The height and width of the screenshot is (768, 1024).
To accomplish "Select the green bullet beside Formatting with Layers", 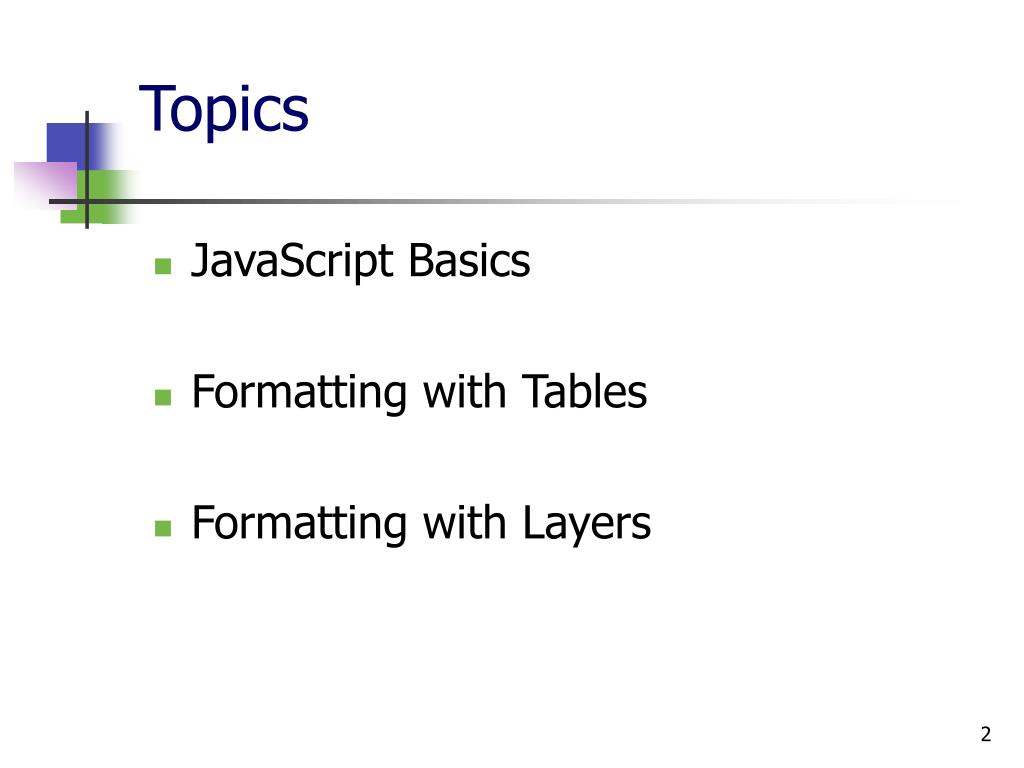I will coord(163,528).
